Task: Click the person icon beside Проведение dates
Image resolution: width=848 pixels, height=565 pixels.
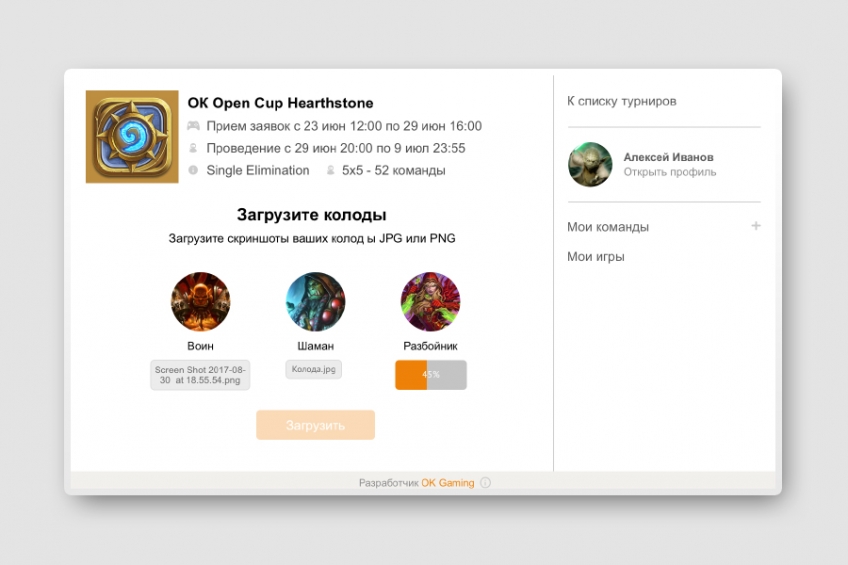Action: 193,148
